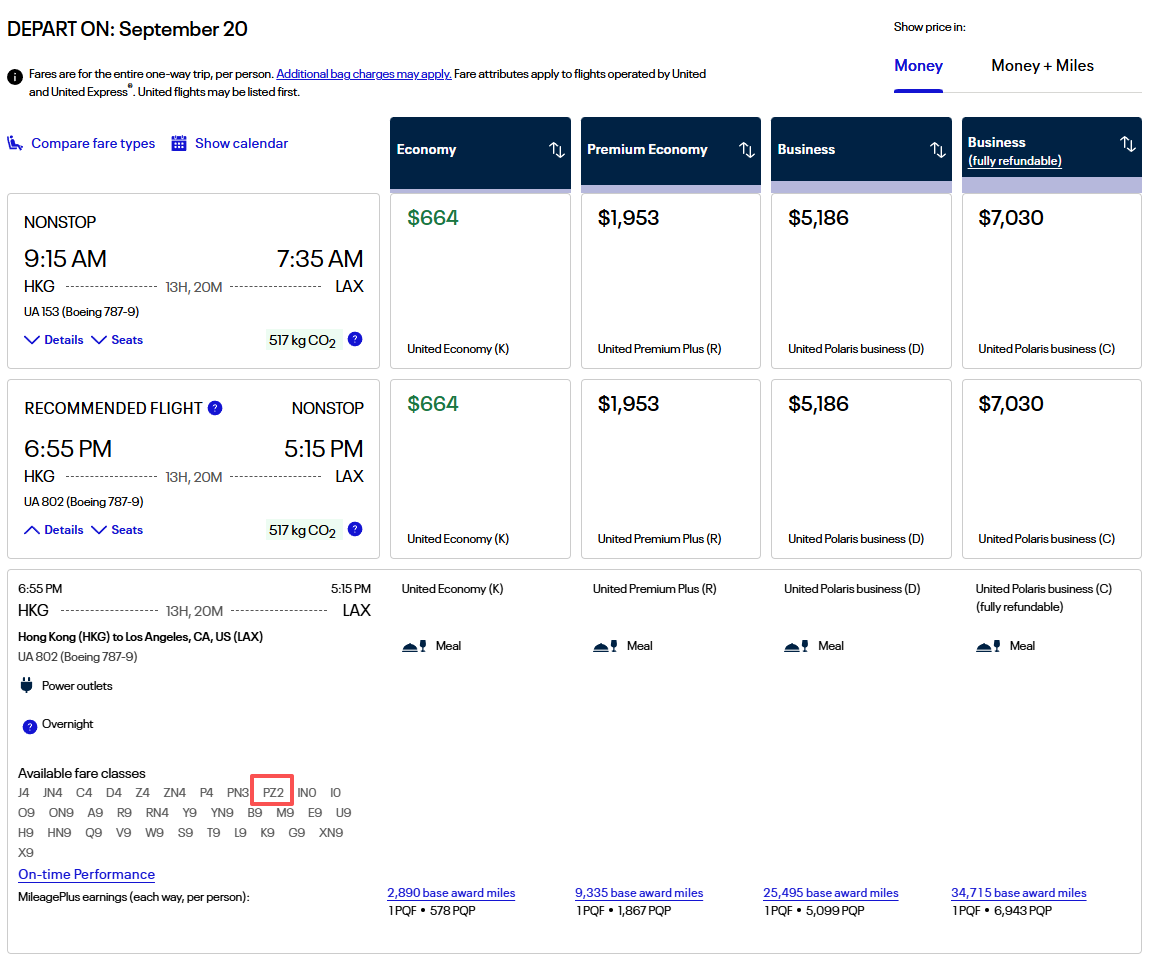
Task: Click the INO fare class code
Action: [x=307, y=793]
